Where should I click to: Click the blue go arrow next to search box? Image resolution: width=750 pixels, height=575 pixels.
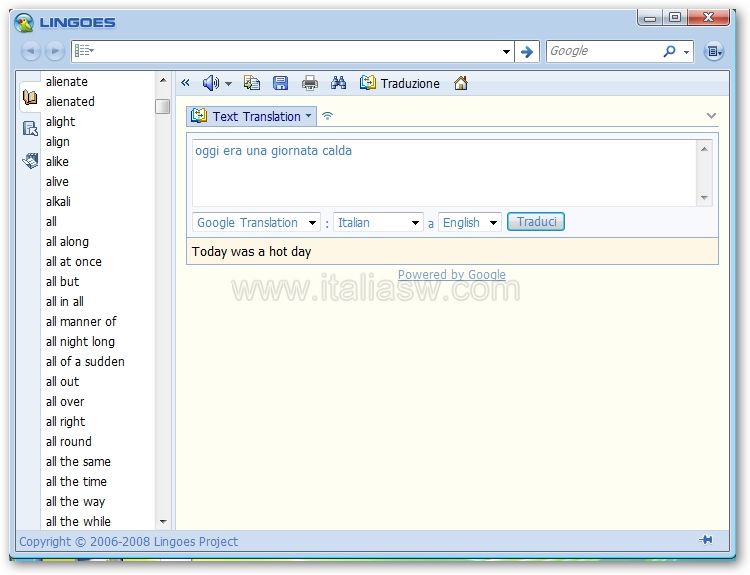pos(527,51)
